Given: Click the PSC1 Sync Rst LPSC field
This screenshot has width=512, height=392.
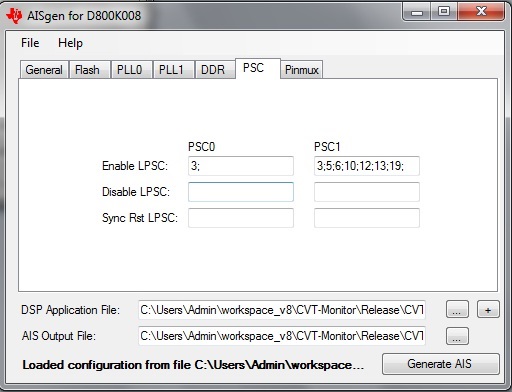Looking at the screenshot, I should (x=367, y=218).
